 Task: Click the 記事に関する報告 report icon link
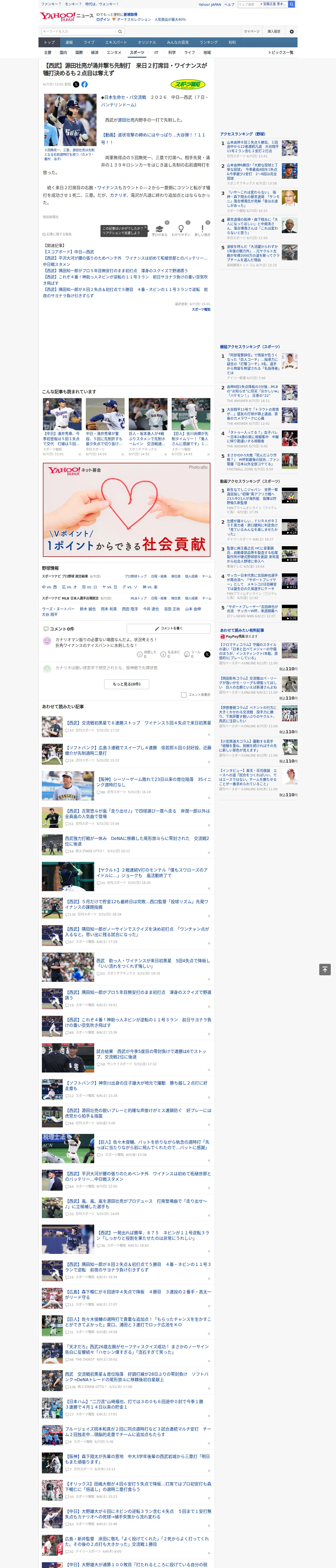tap(57, 234)
